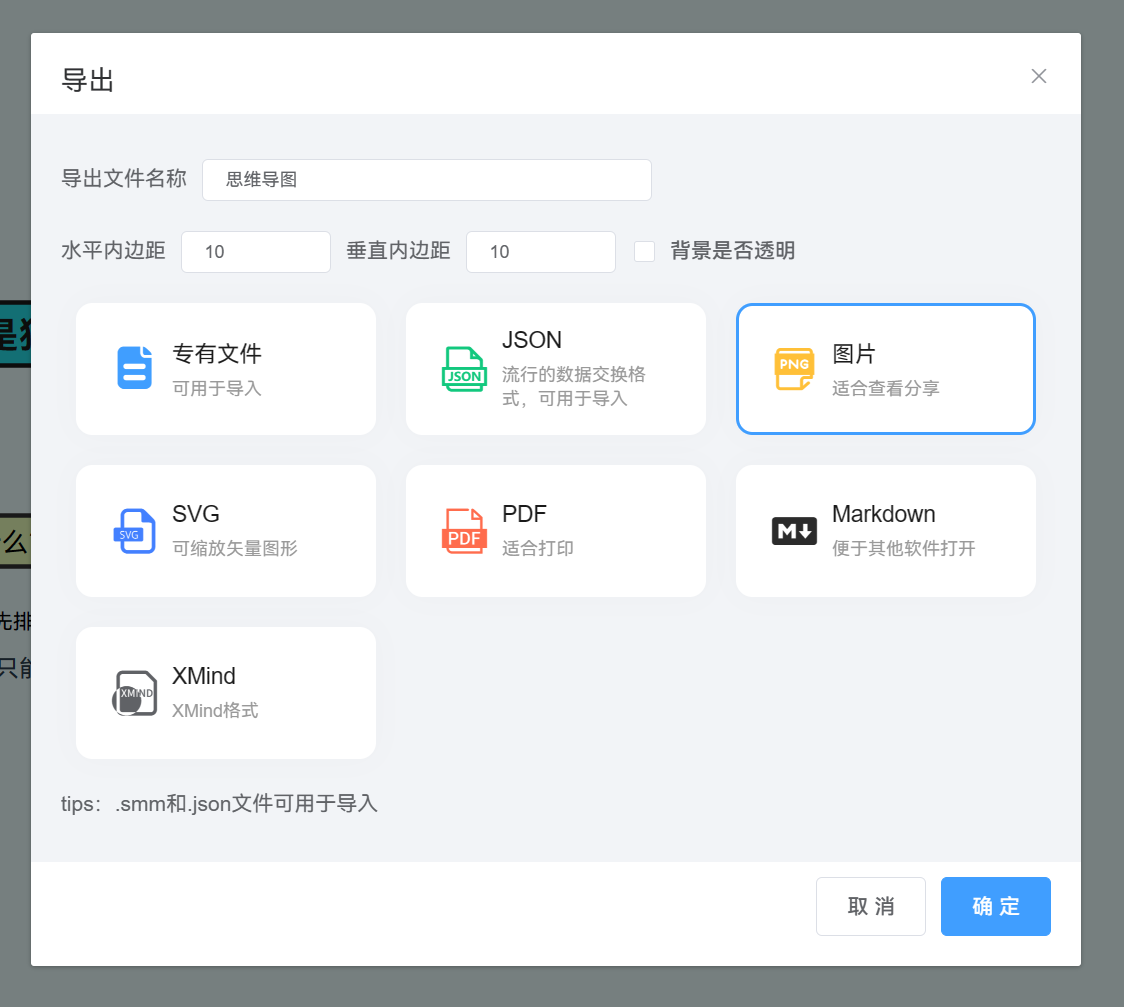Click the gray XMind file icon
The height and width of the screenshot is (1007, 1124).
coord(135,693)
